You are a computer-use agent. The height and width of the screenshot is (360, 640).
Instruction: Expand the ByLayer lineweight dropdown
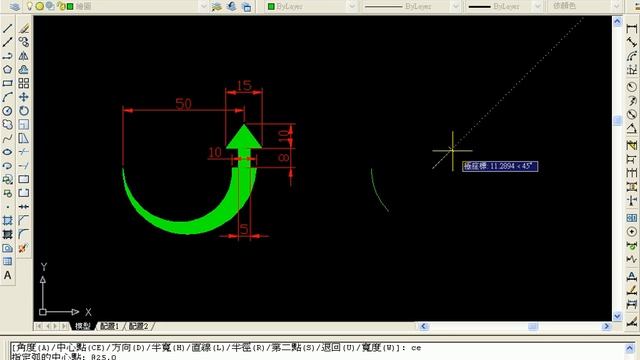pyautogui.click(x=538, y=6)
